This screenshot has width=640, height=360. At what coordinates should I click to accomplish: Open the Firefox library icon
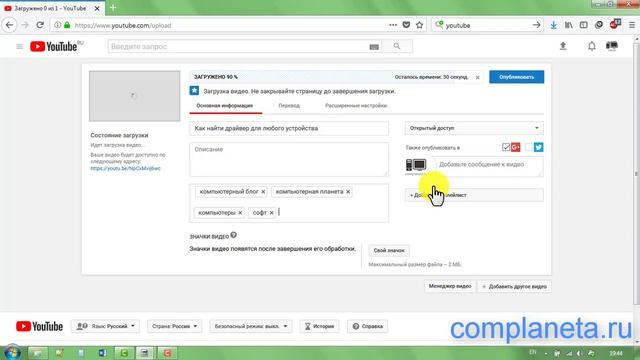(569, 25)
